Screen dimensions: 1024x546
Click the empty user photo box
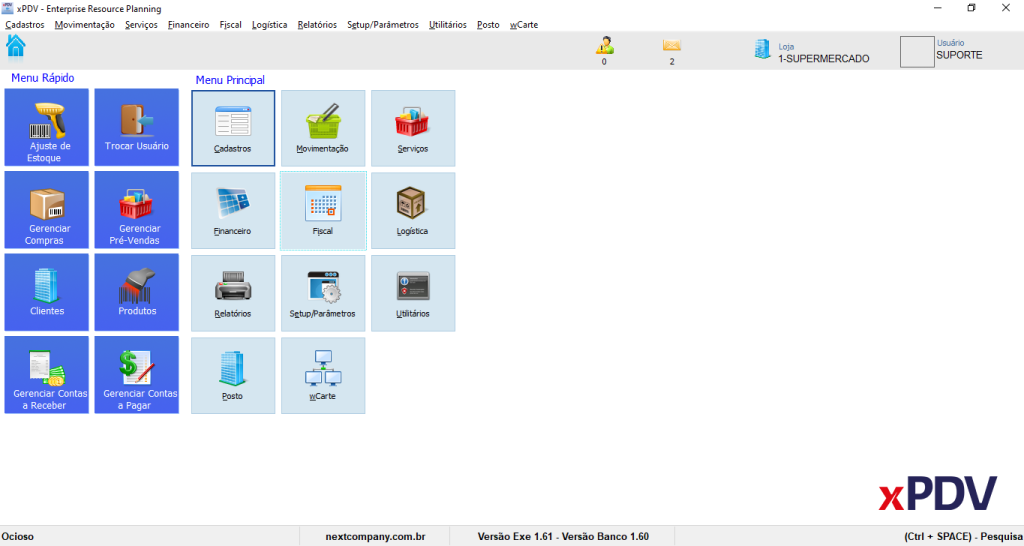pos(917,52)
